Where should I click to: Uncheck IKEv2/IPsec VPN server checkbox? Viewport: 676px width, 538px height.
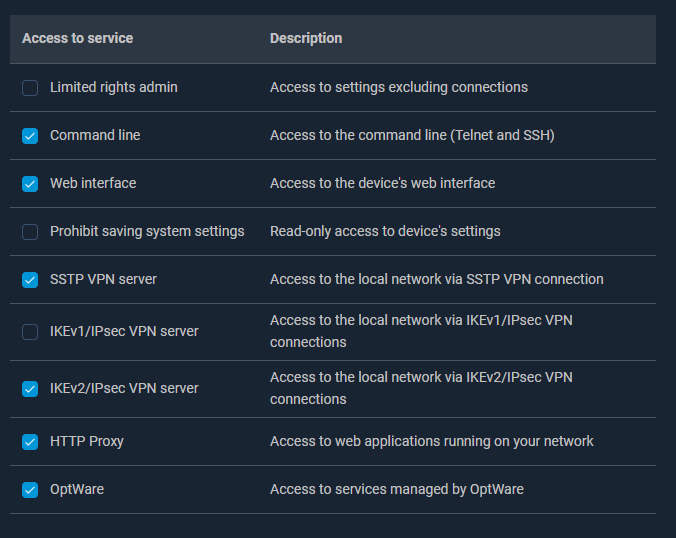(x=30, y=389)
